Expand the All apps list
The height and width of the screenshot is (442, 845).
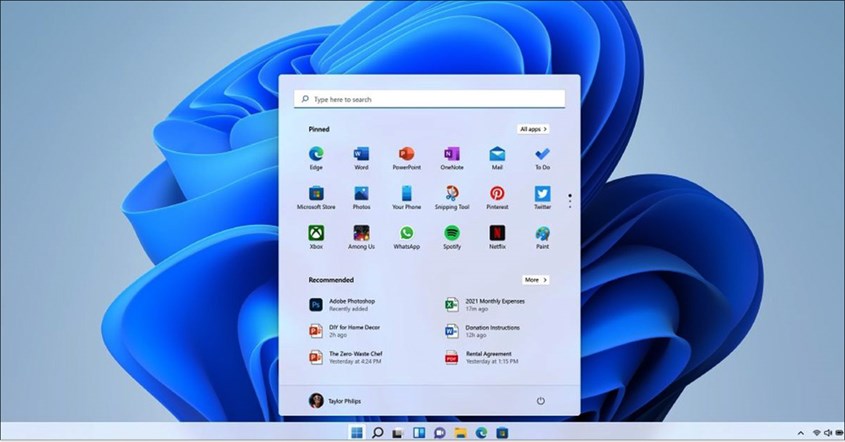(533, 129)
